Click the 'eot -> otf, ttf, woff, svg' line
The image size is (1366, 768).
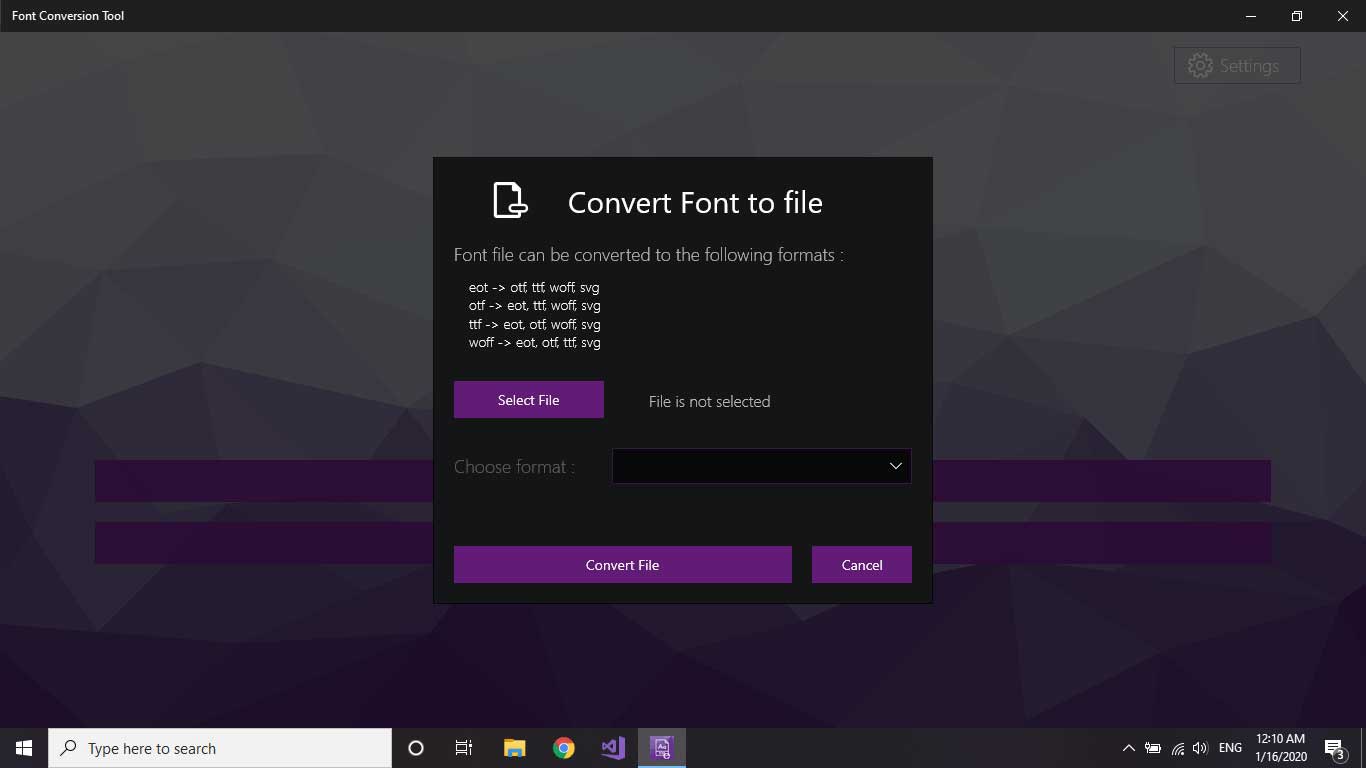tap(534, 287)
